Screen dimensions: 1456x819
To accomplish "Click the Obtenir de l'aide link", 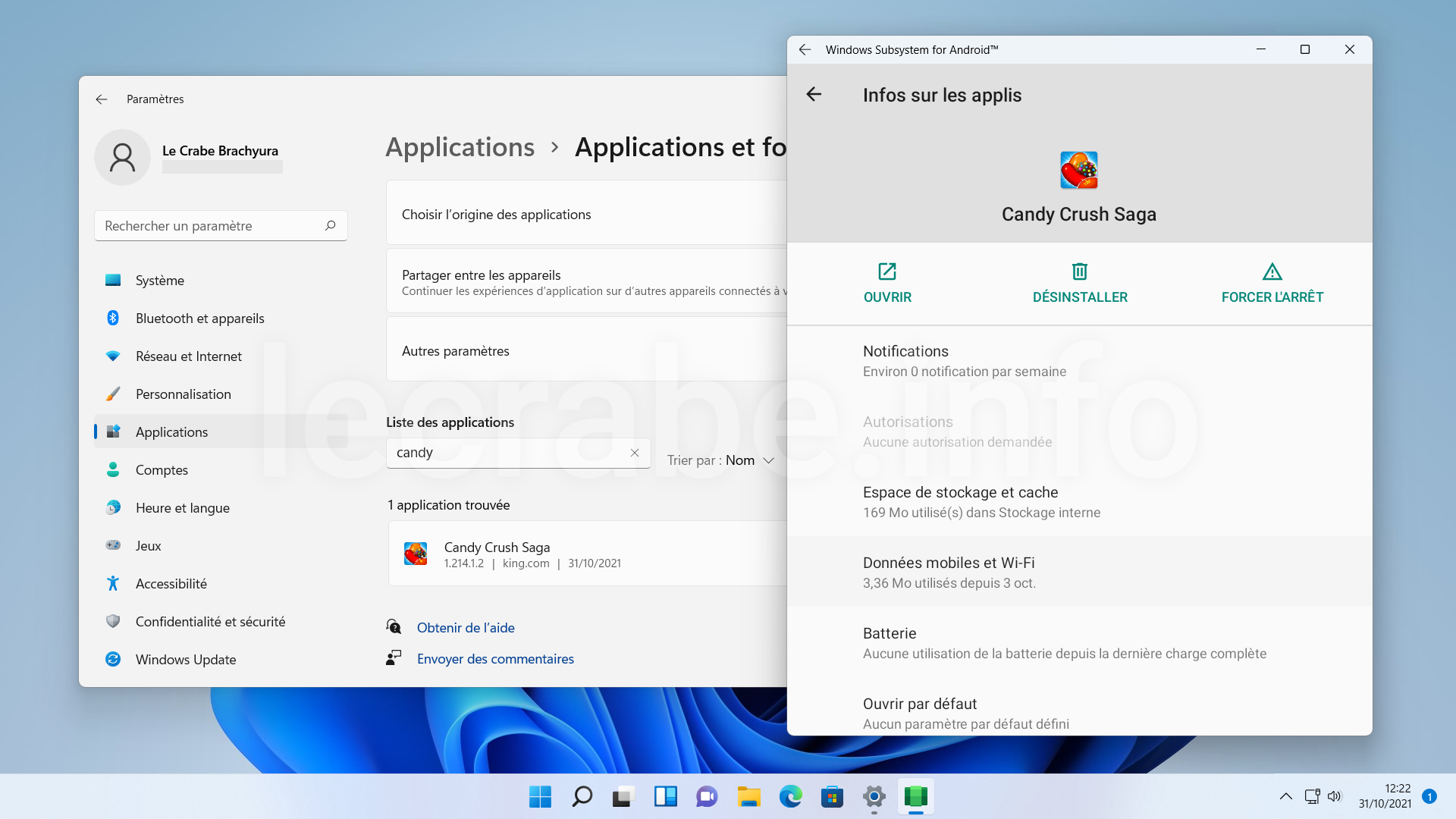I will (466, 628).
